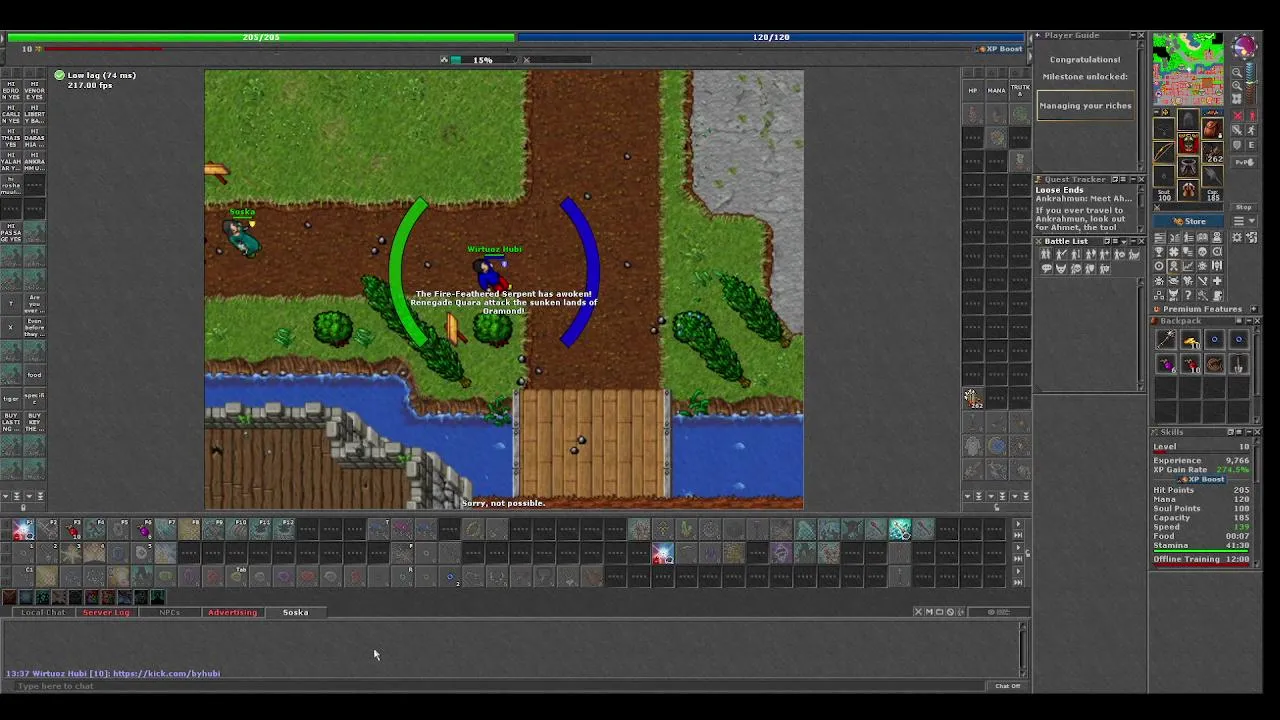The height and width of the screenshot is (720, 1280).
Task: Click the ammunition slot showing 262
Action: pos(1212,153)
